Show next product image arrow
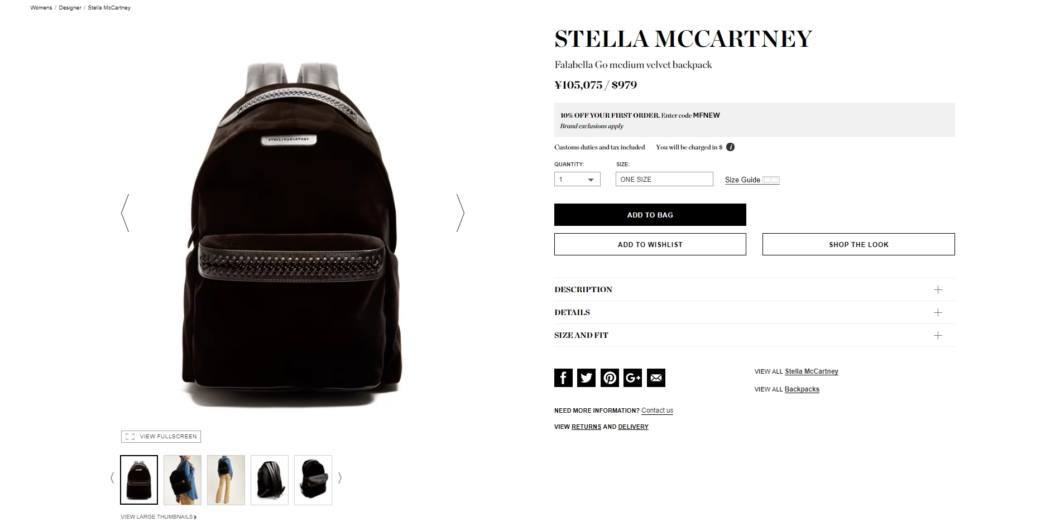The image size is (1060, 527). pos(460,213)
